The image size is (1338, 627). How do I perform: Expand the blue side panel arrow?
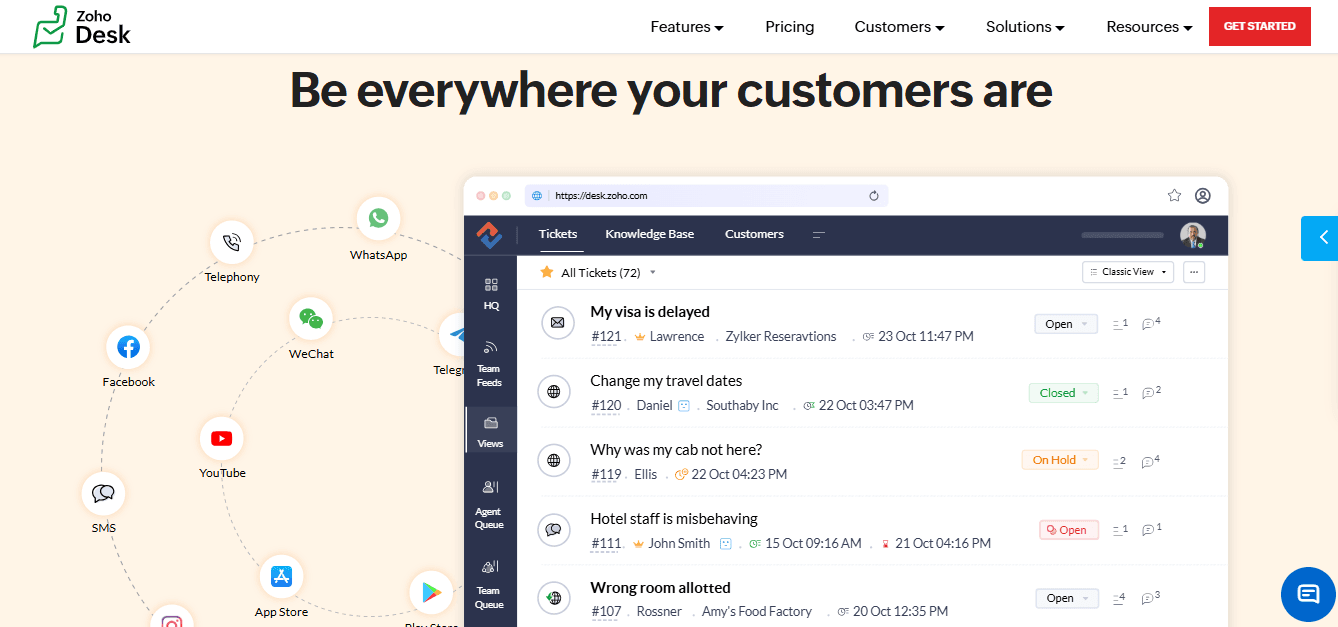click(1320, 238)
